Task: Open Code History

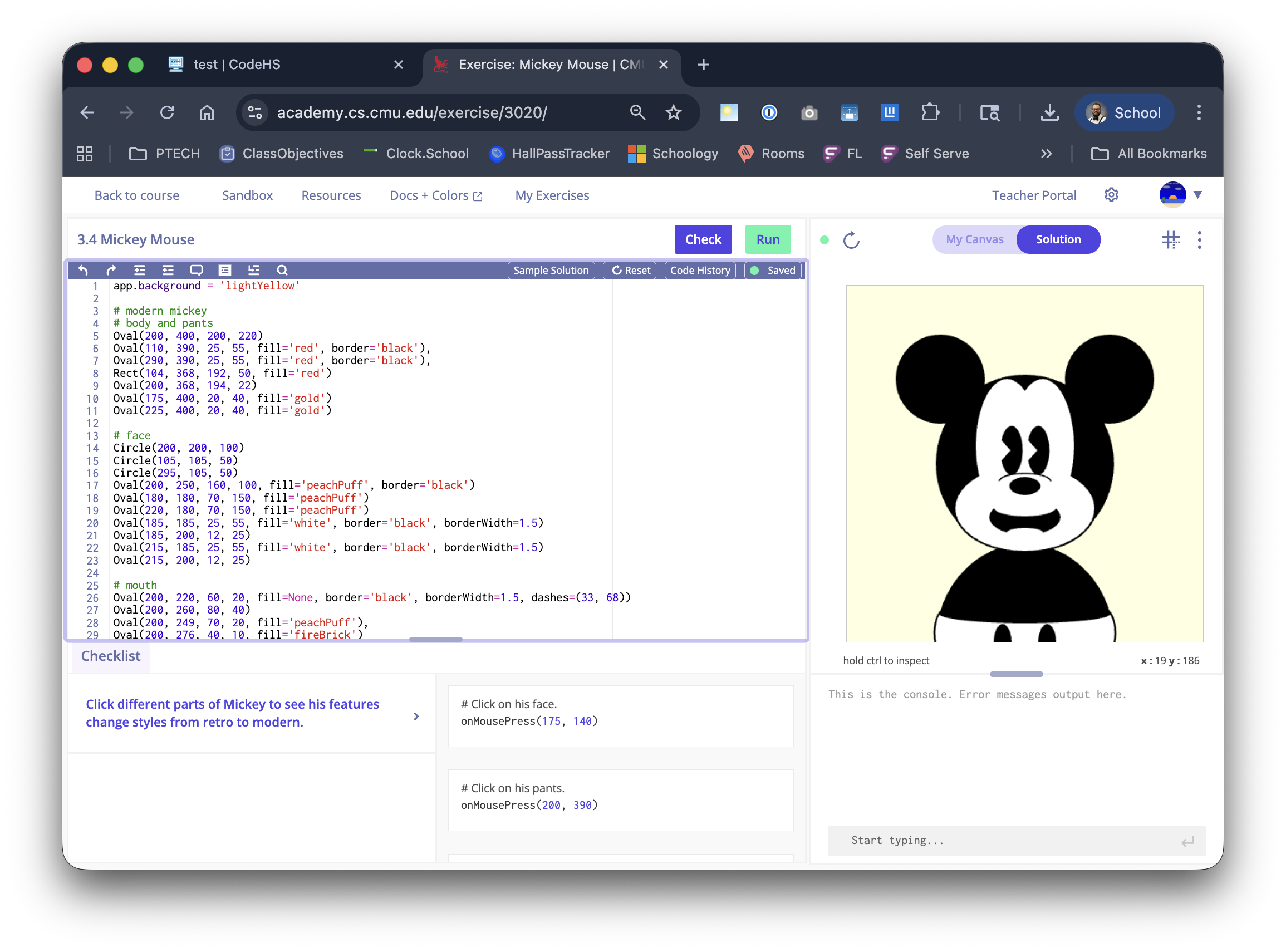Action: 699,270
